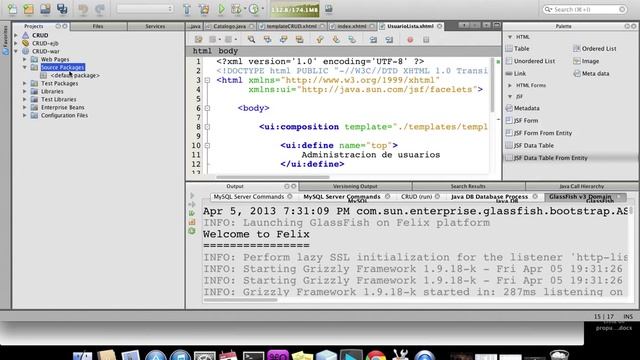Open the Catalogo.java editor tab
The width and height of the screenshot is (640, 360).
coord(229,26)
